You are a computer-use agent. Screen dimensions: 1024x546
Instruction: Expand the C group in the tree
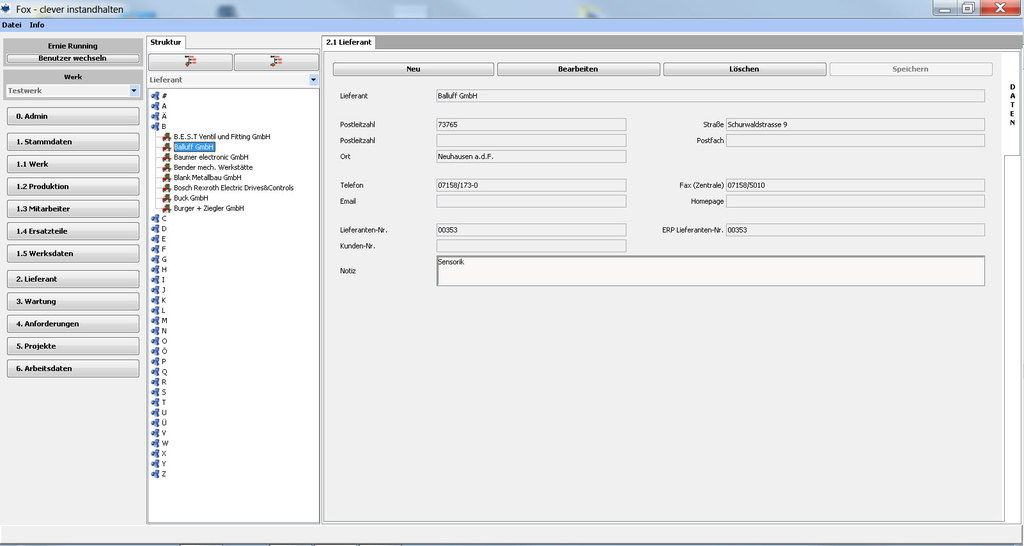click(x=155, y=218)
